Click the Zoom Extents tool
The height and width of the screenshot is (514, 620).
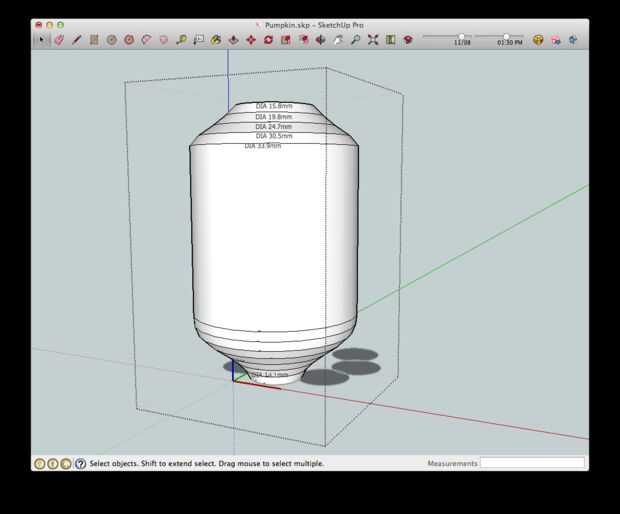[x=373, y=40]
